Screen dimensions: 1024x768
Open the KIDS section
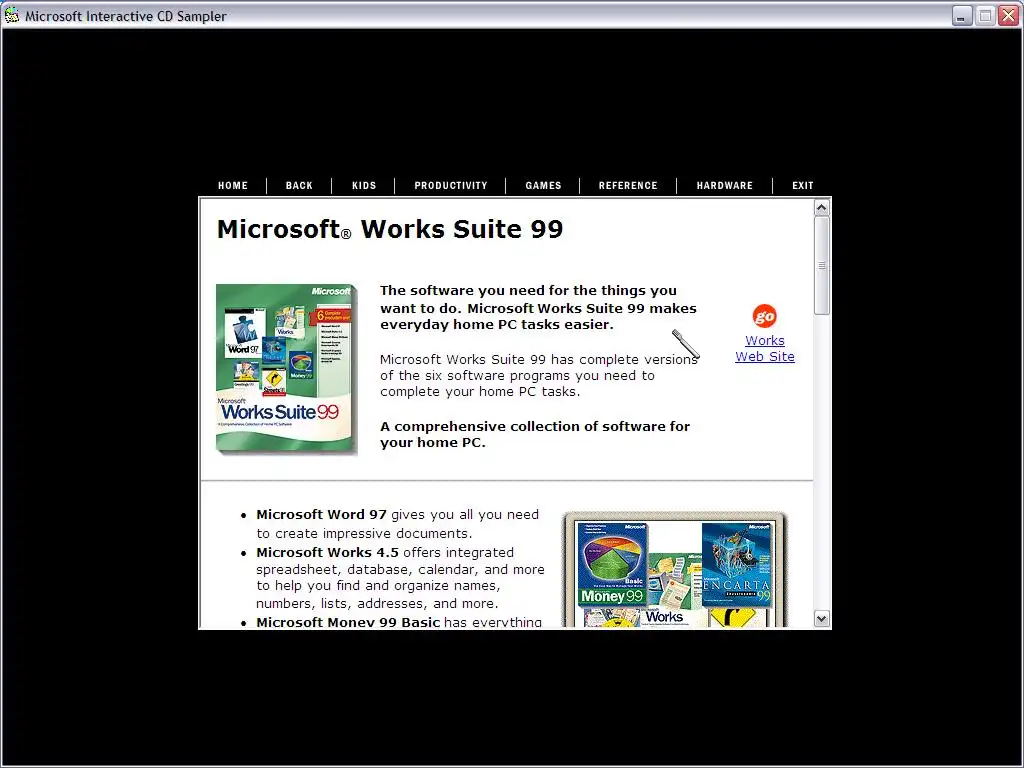pyautogui.click(x=364, y=185)
